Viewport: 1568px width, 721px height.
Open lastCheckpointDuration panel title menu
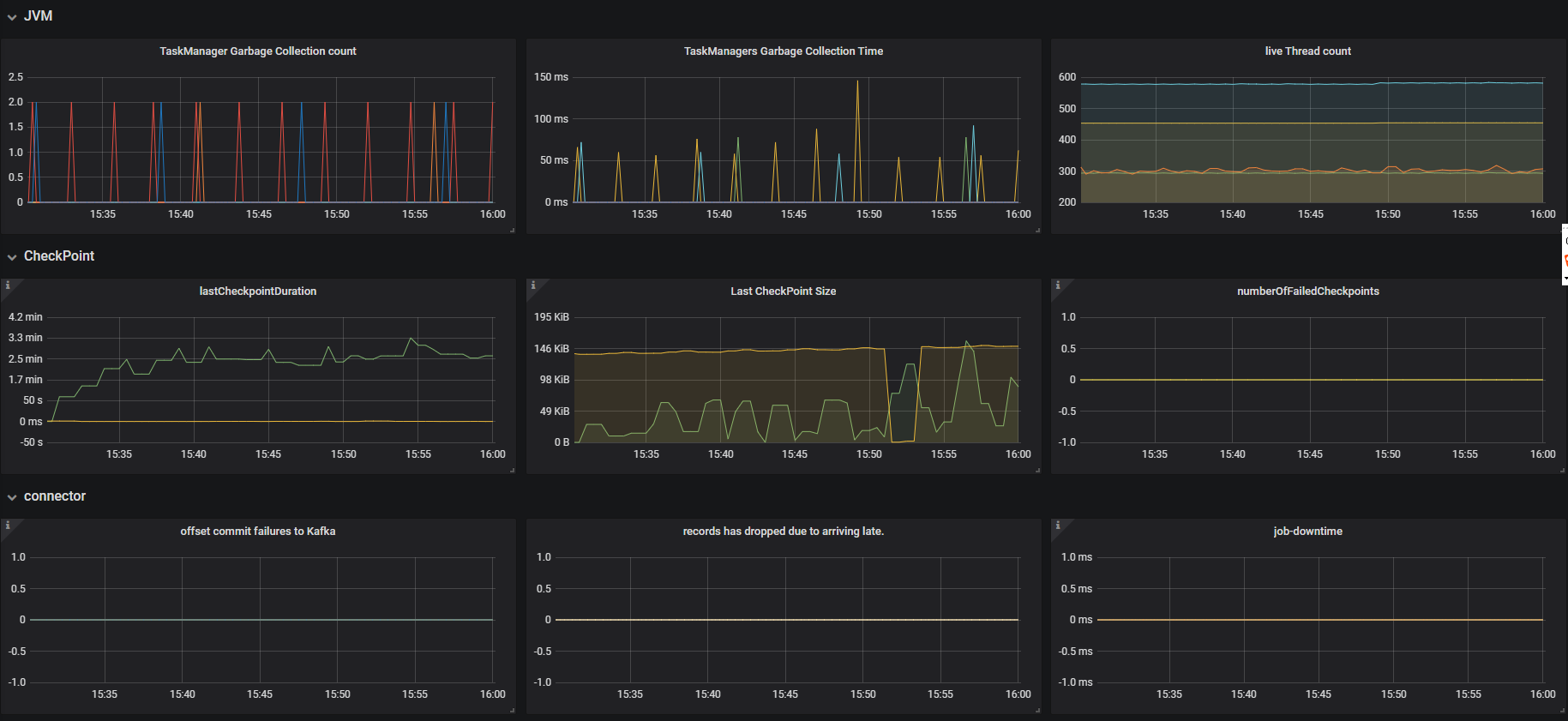(x=258, y=291)
